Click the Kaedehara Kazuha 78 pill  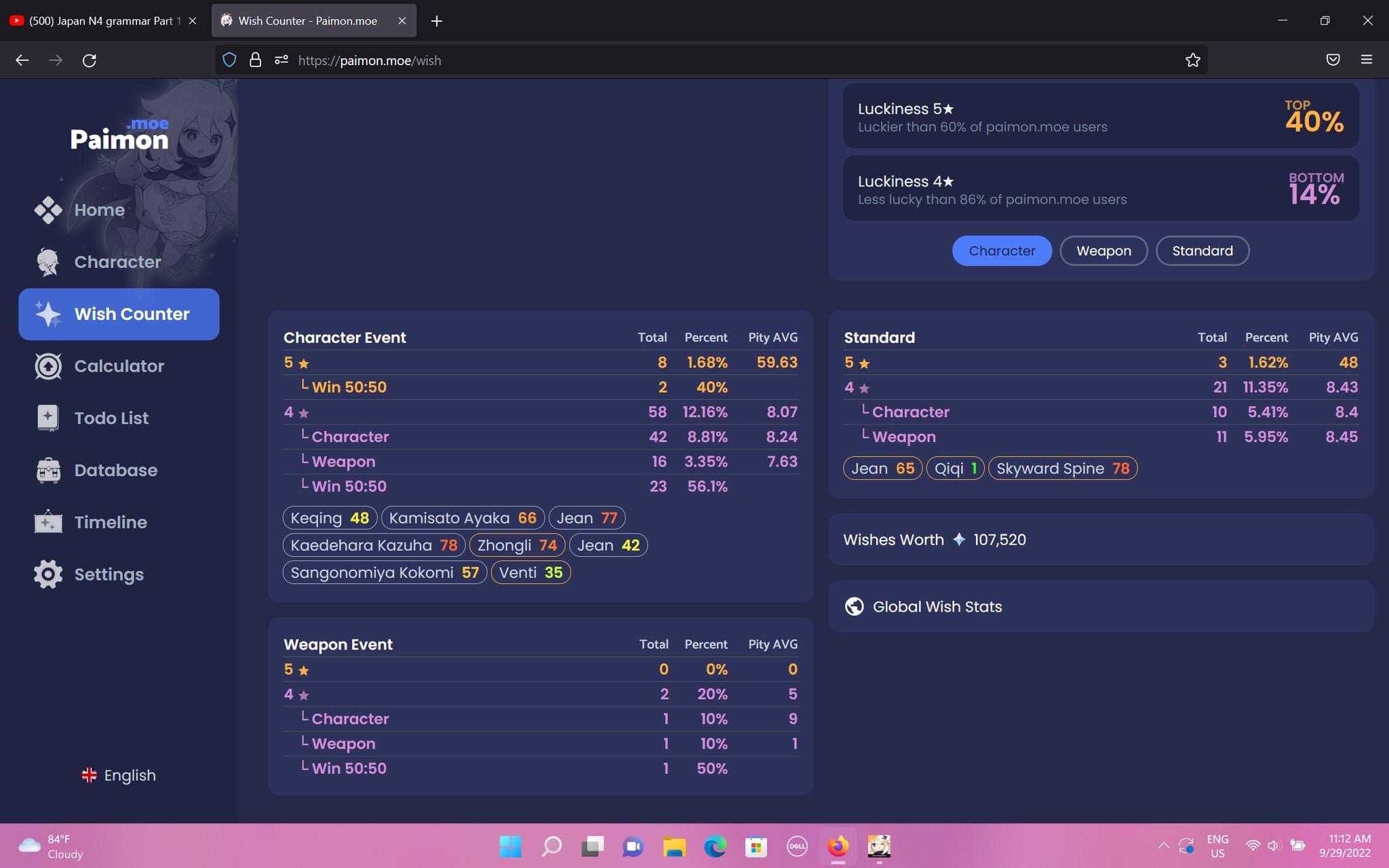coord(374,545)
